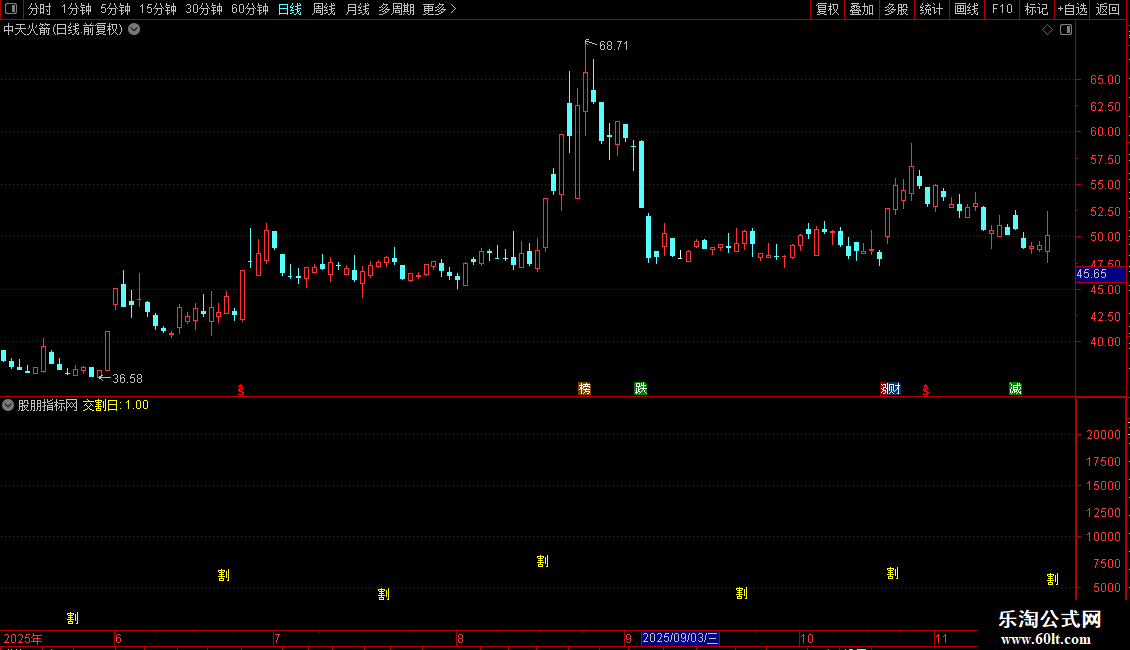This screenshot has width=1130, height=650.
Task: Select the 30分钟 period tab
Action: coord(204,9)
